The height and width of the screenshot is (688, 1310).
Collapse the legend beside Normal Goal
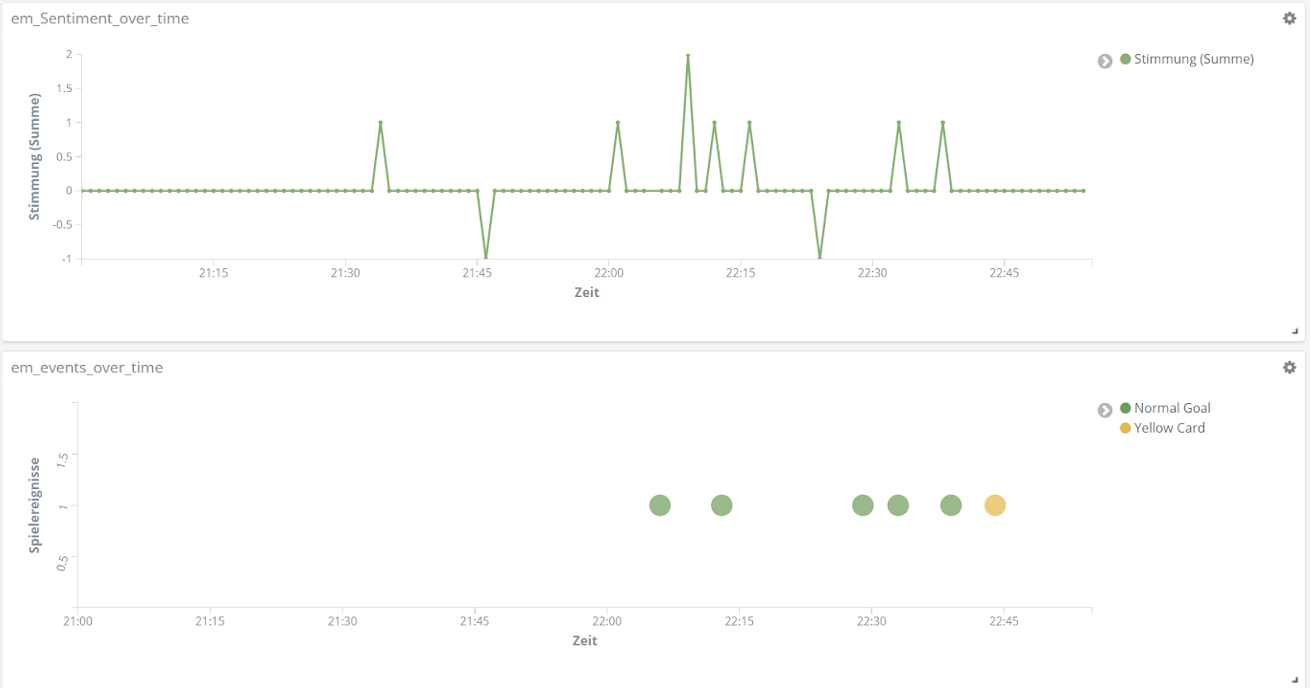[1105, 410]
